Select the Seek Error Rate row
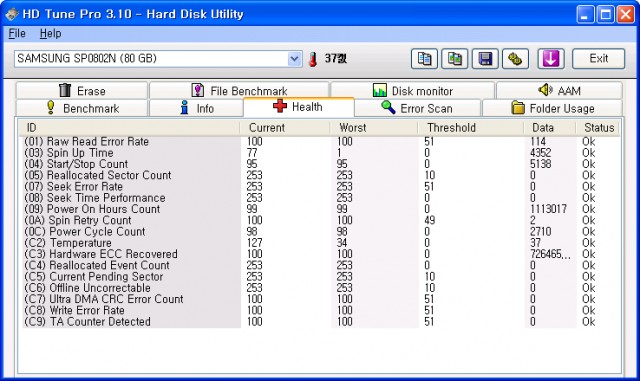Image resolution: width=640 pixels, height=381 pixels. click(320, 187)
